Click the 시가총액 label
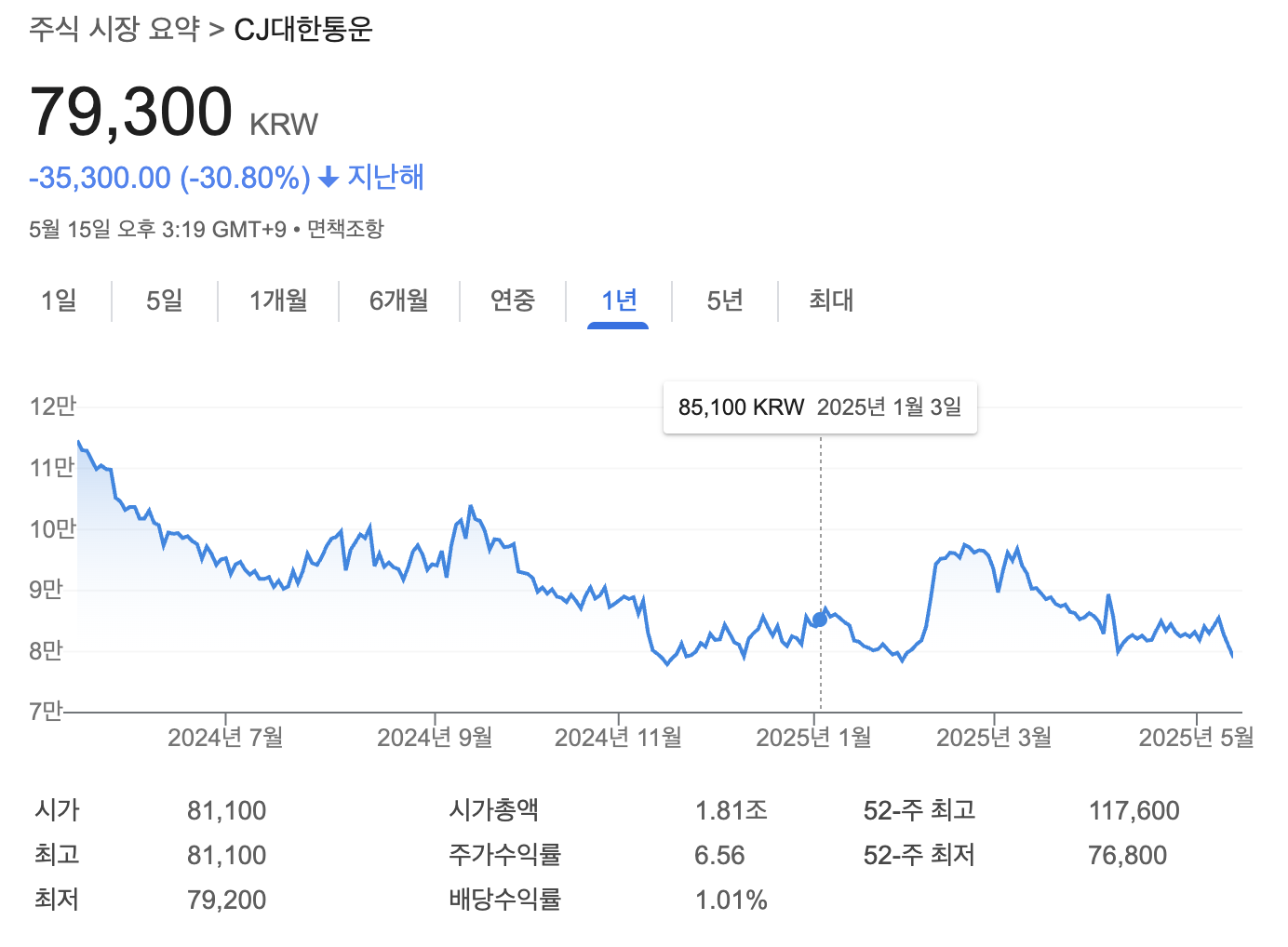The image size is (1288, 947). click(493, 810)
